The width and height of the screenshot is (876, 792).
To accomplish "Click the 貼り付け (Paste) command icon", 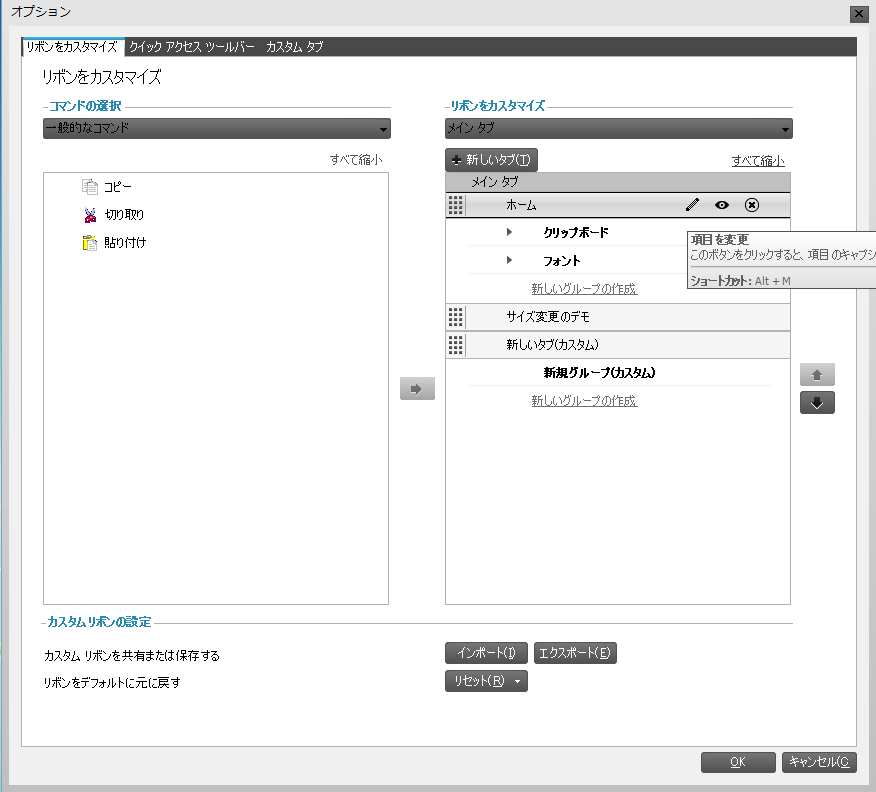I will click(x=88, y=242).
